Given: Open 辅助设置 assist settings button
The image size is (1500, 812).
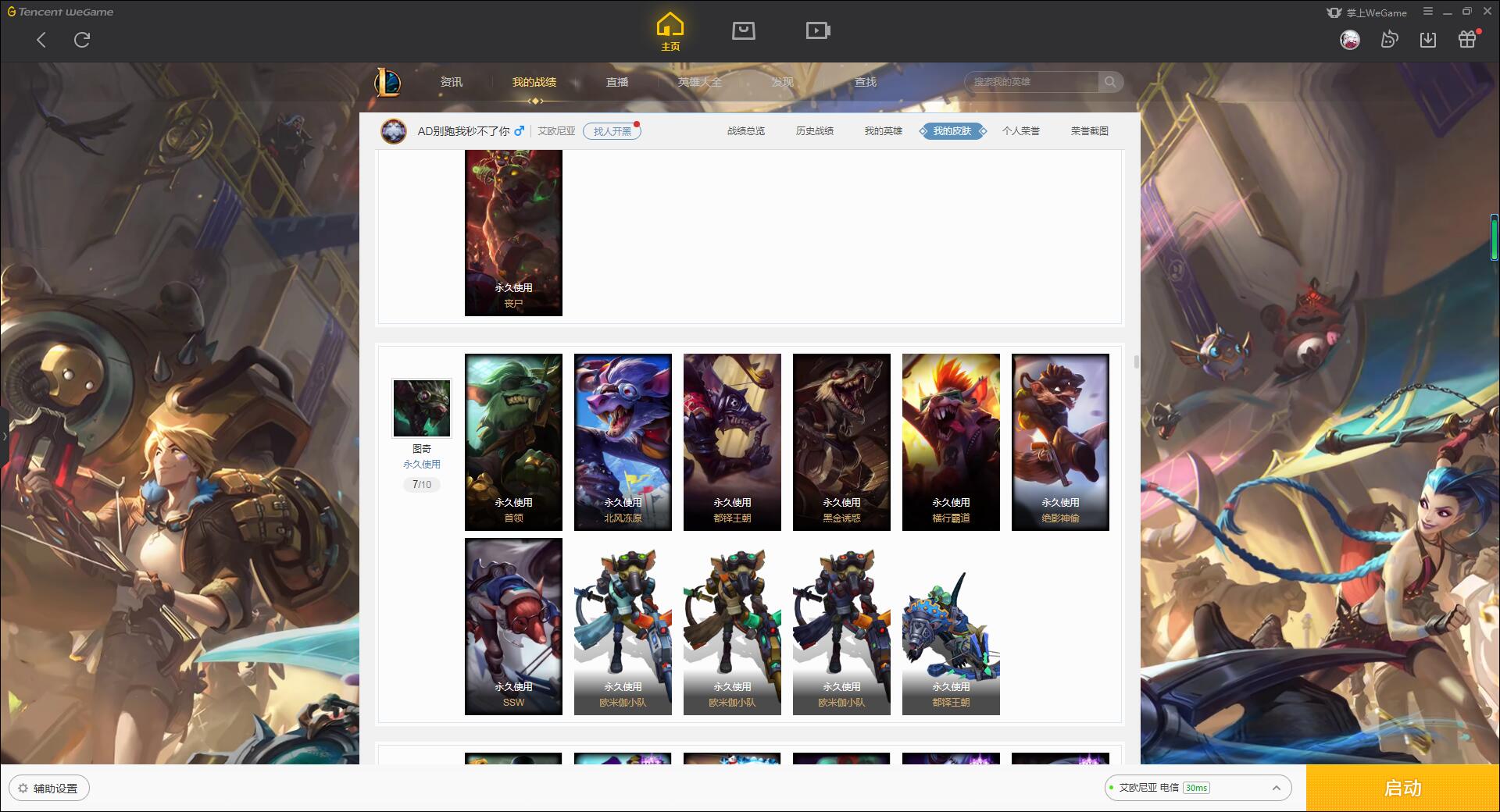Looking at the screenshot, I should (49, 789).
